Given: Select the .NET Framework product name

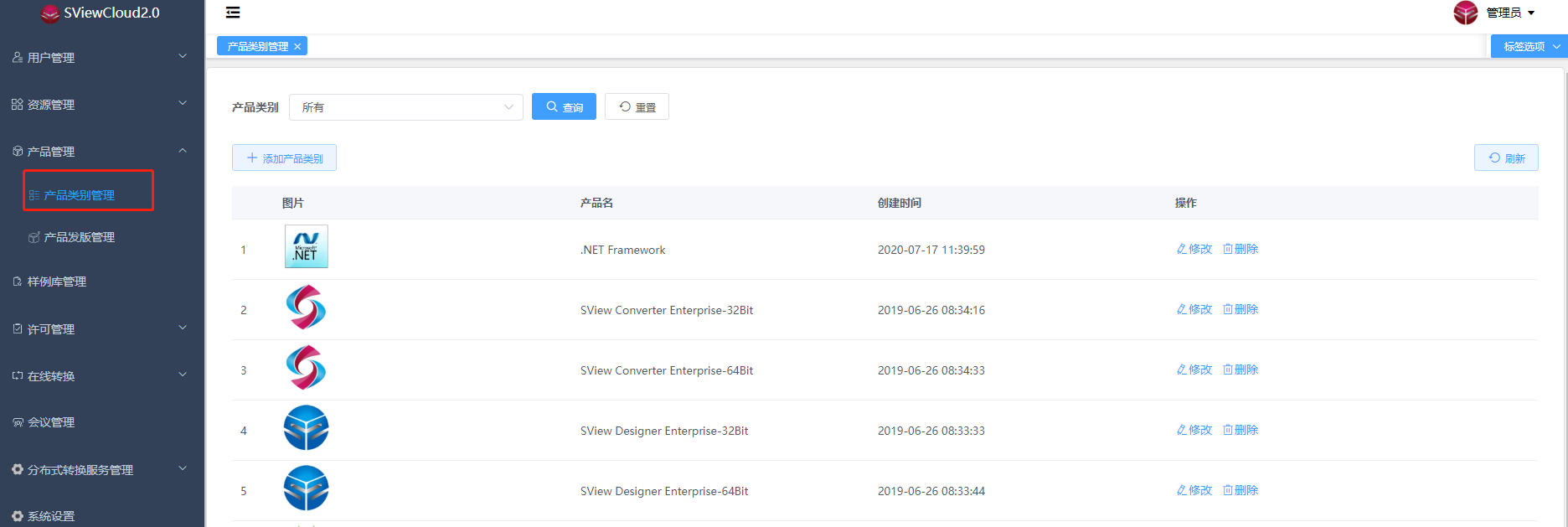Looking at the screenshot, I should [623, 250].
